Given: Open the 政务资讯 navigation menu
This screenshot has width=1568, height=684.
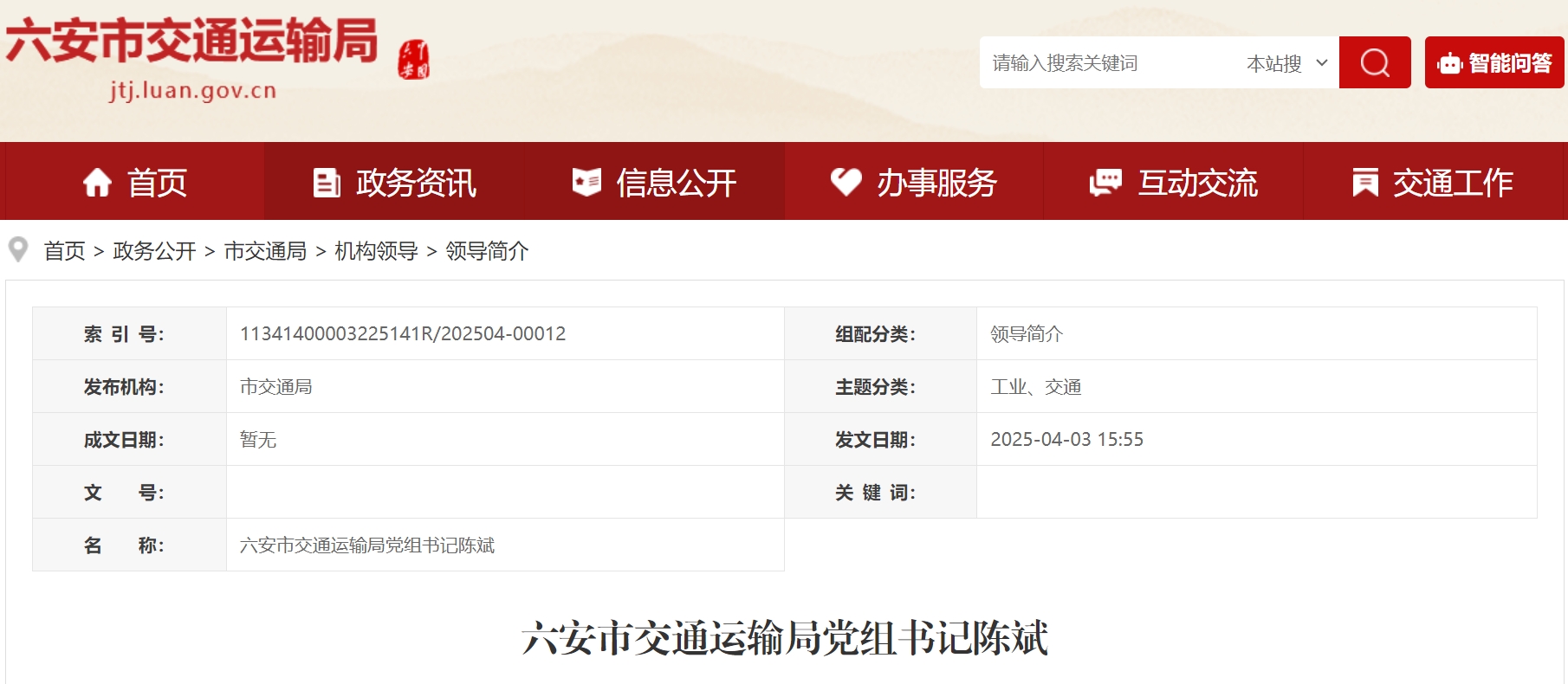Looking at the screenshot, I should click(x=416, y=183).
